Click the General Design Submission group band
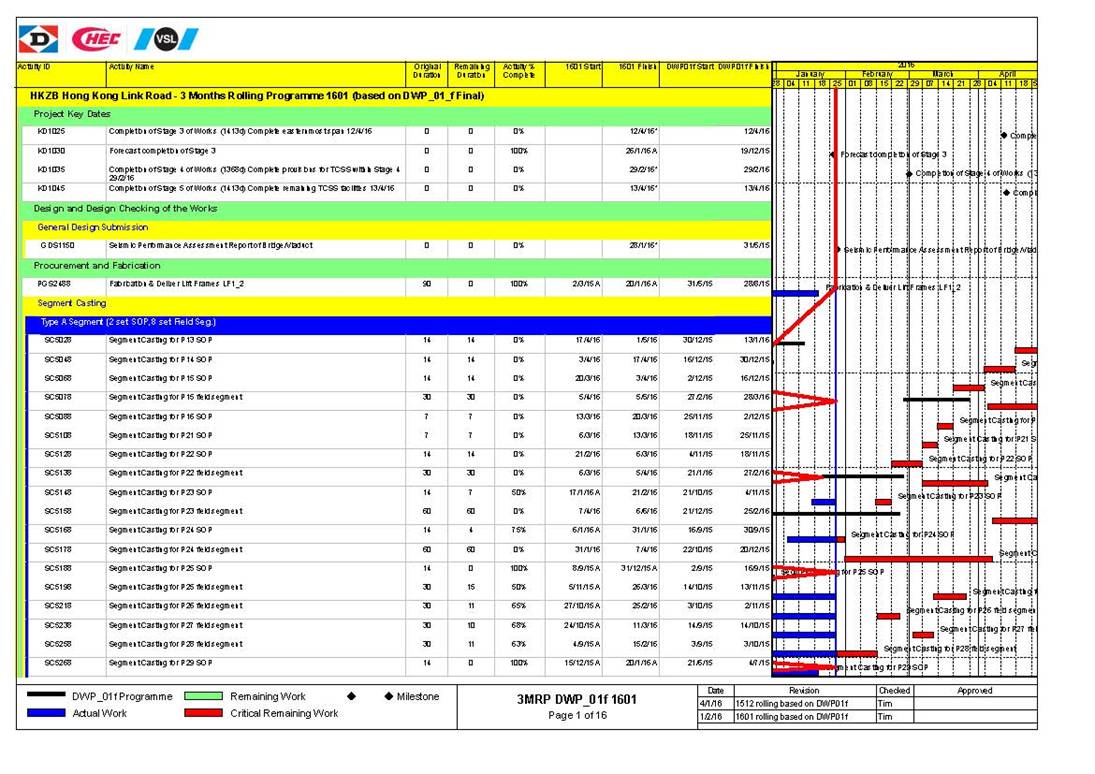The width and height of the screenshot is (1095, 774). tap(397, 228)
